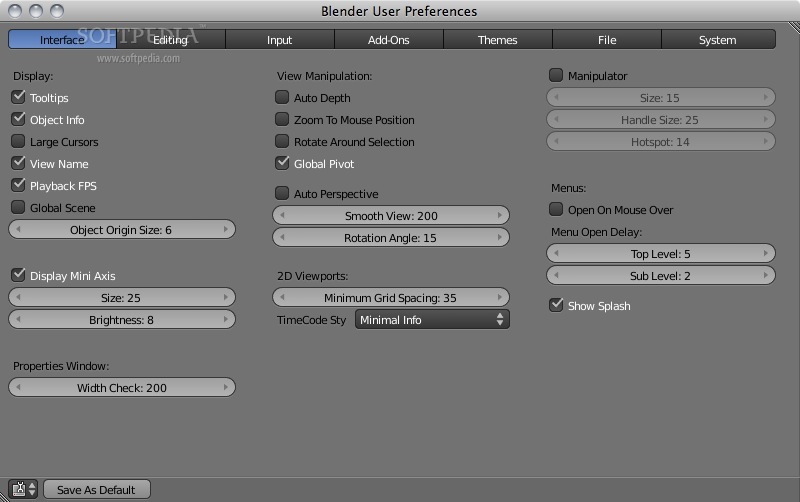800x502 pixels.
Task: Increase Width Check with right arrow
Action: pyautogui.click(x=226, y=387)
